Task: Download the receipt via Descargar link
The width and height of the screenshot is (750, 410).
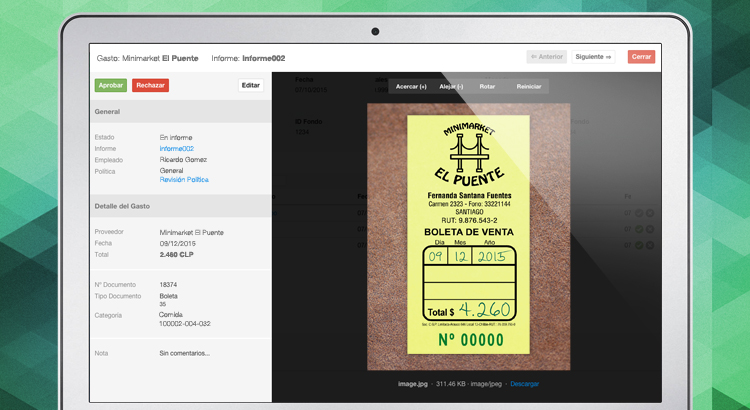Action: pyautogui.click(x=525, y=383)
